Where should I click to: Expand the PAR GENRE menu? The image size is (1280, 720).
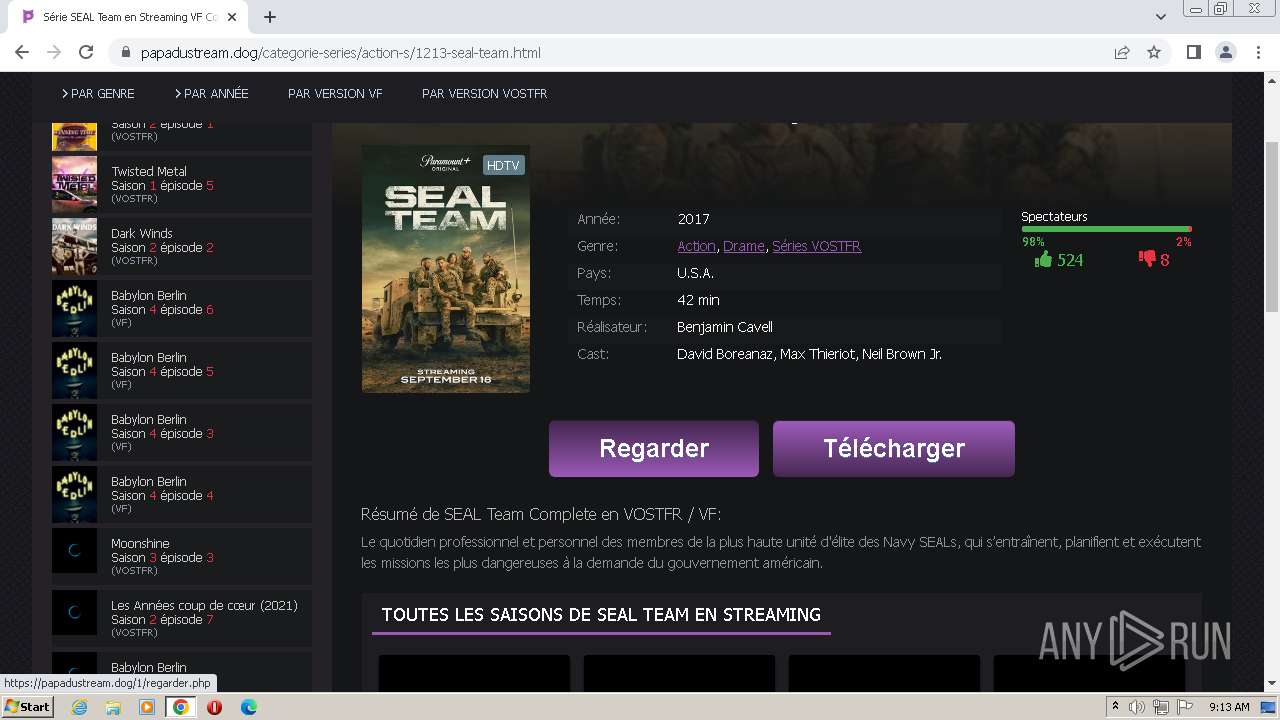[98, 93]
